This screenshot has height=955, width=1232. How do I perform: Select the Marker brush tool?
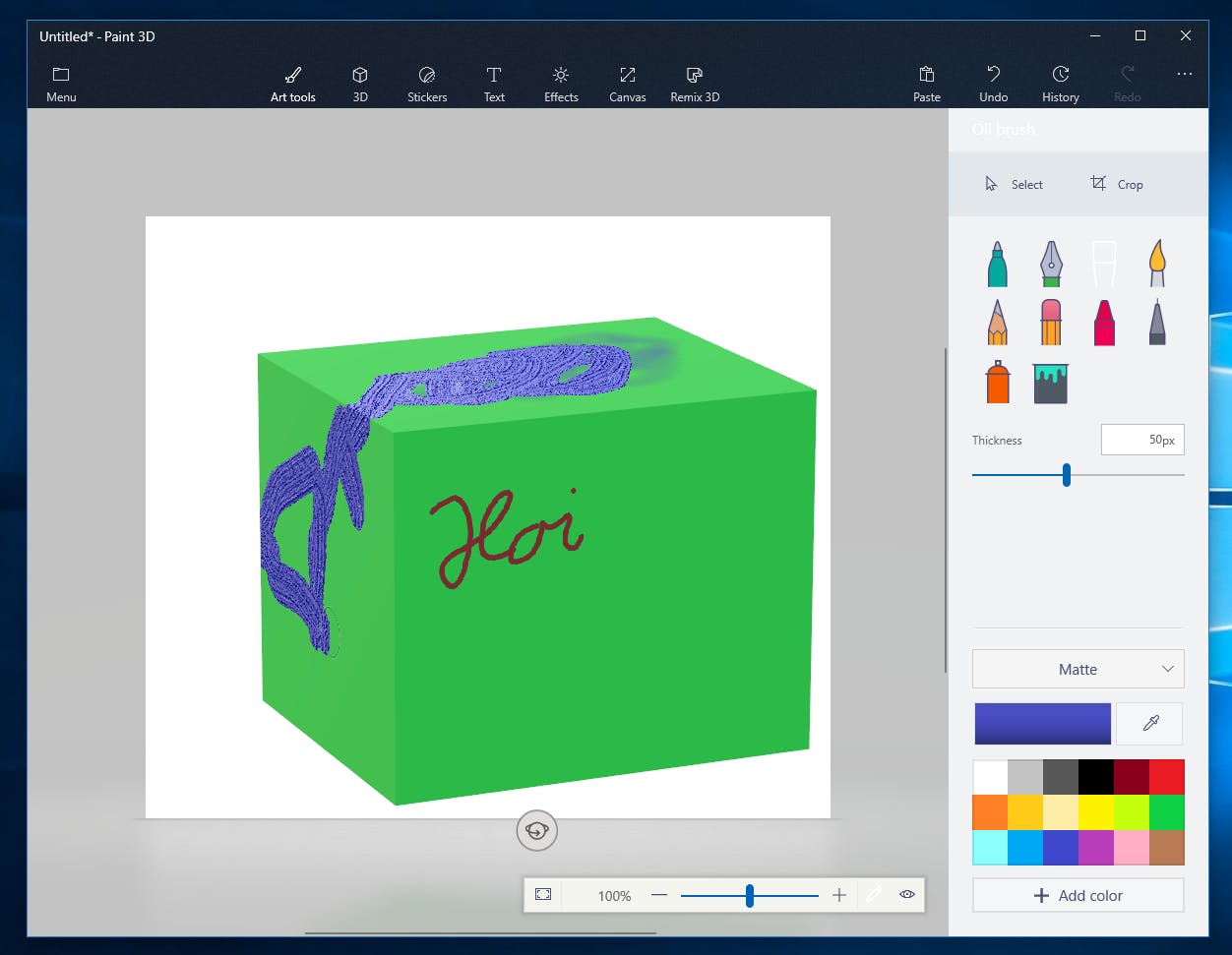point(997,264)
